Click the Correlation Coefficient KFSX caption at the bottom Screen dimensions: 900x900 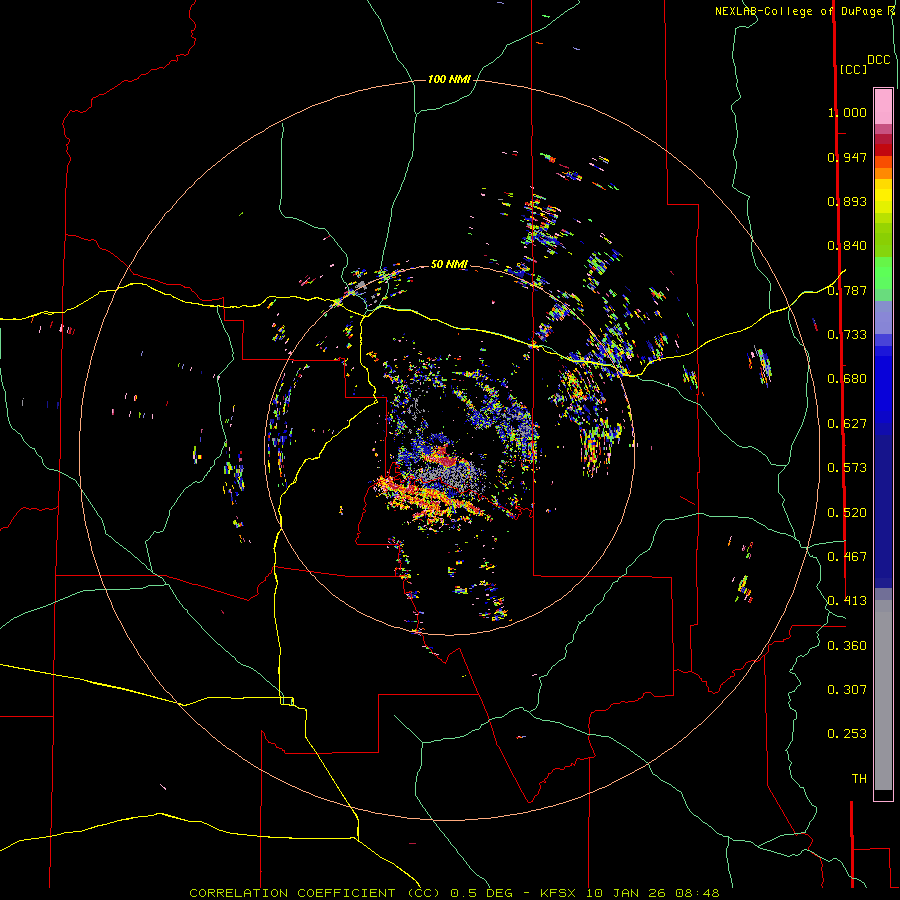click(x=454, y=893)
